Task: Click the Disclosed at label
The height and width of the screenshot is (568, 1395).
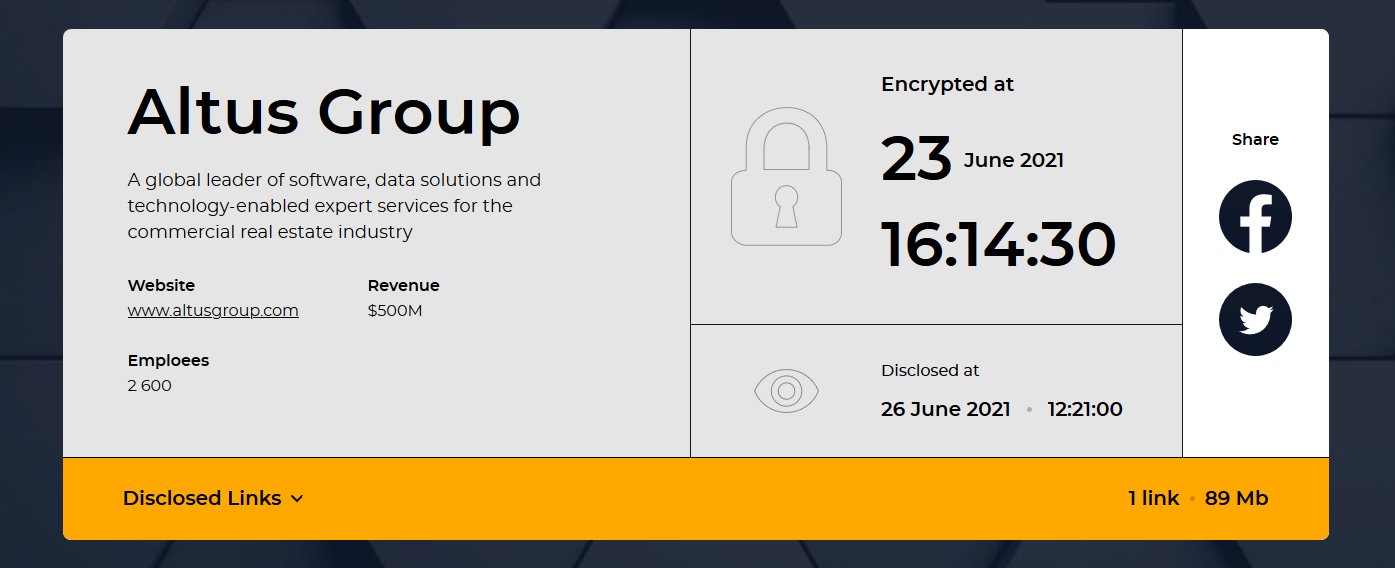Action: tap(930, 370)
